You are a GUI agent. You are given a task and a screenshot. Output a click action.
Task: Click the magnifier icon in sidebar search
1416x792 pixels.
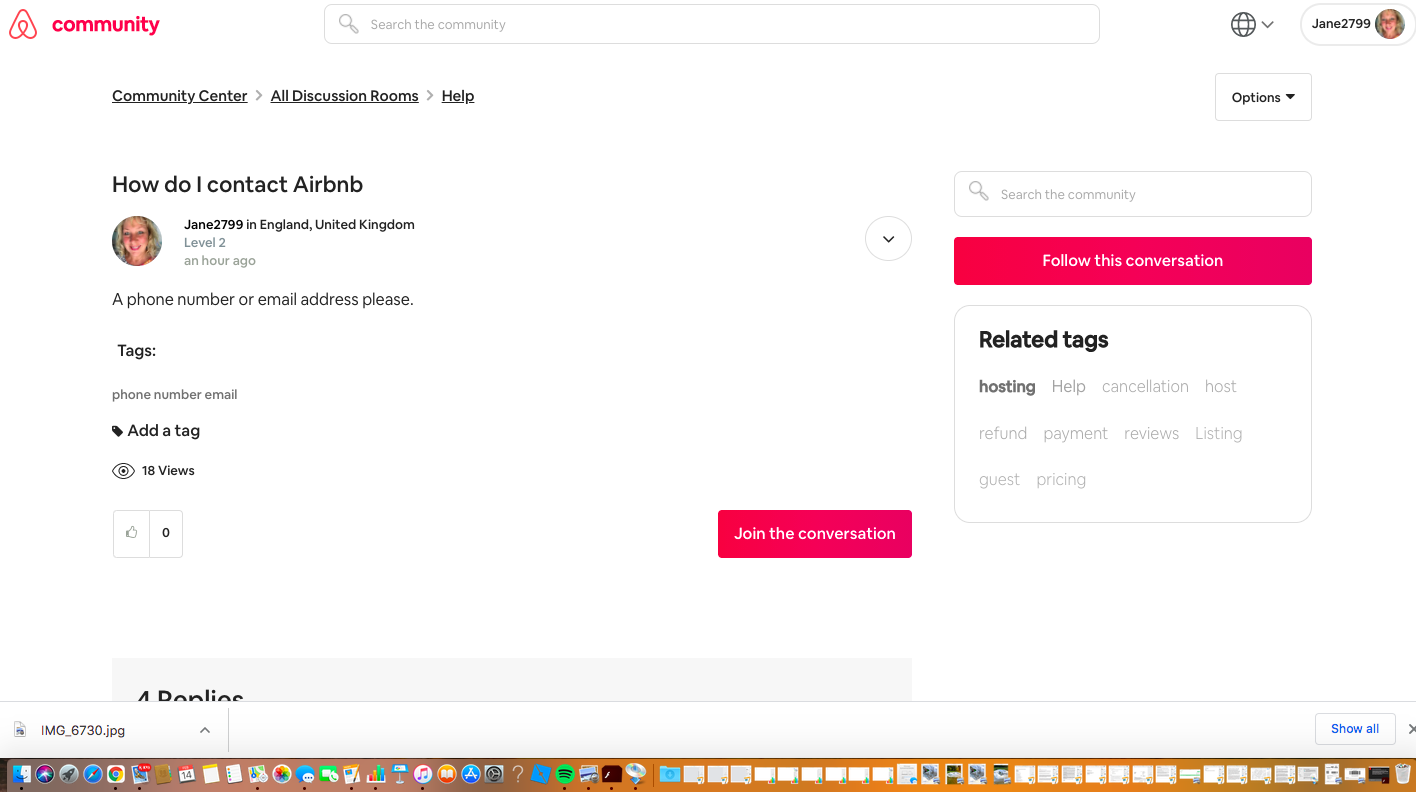point(979,193)
